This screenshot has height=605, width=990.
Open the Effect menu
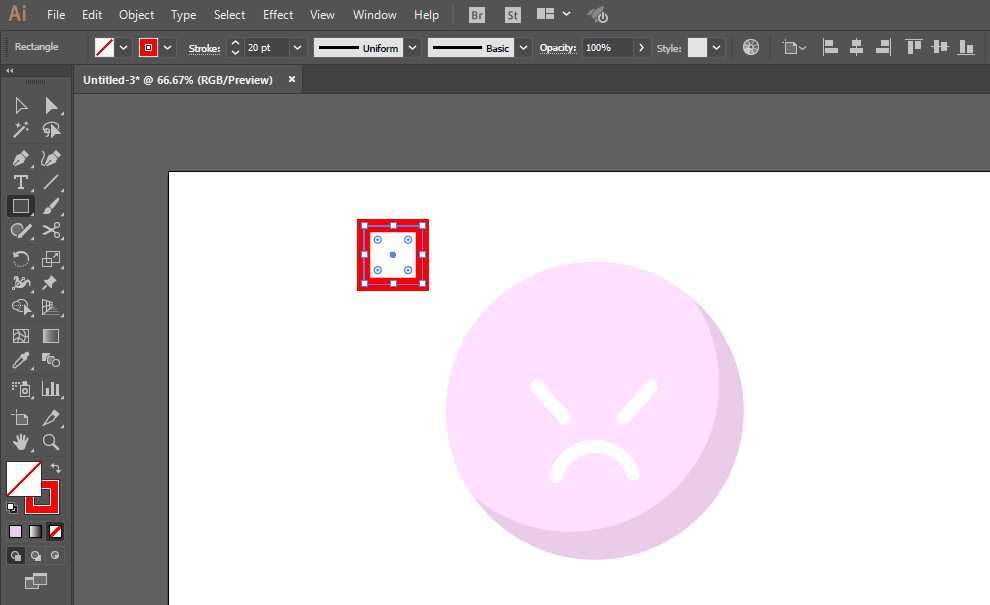click(278, 15)
